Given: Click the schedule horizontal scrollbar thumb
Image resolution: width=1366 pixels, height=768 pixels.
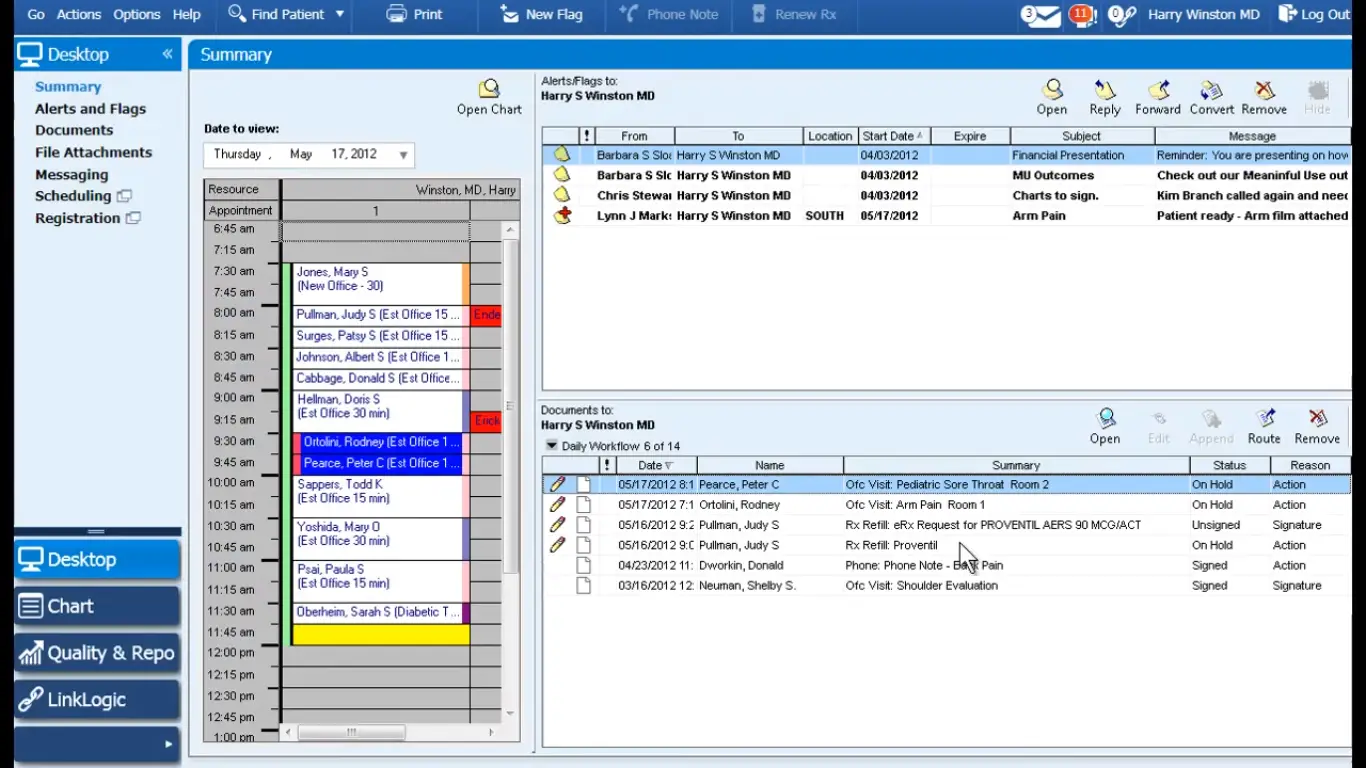Looking at the screenshot, I should (351, 732).
